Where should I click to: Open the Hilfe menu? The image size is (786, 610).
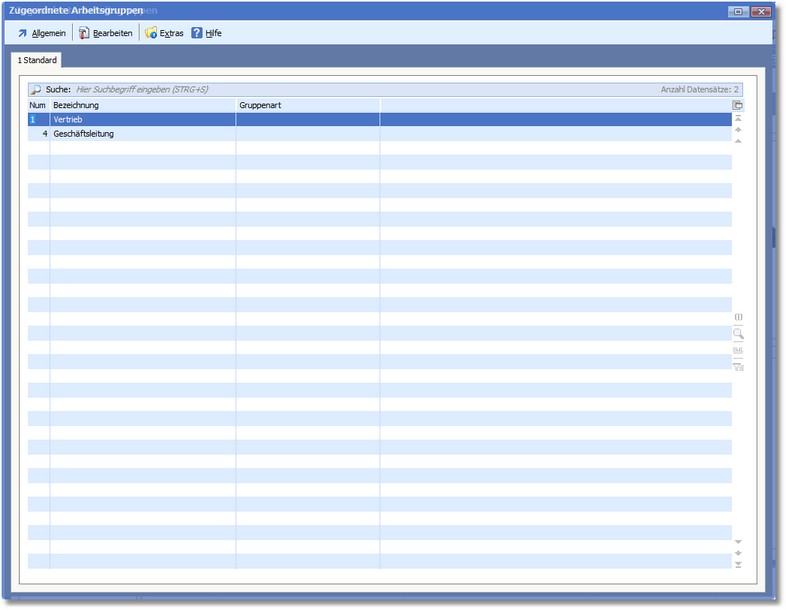point(206,33)
